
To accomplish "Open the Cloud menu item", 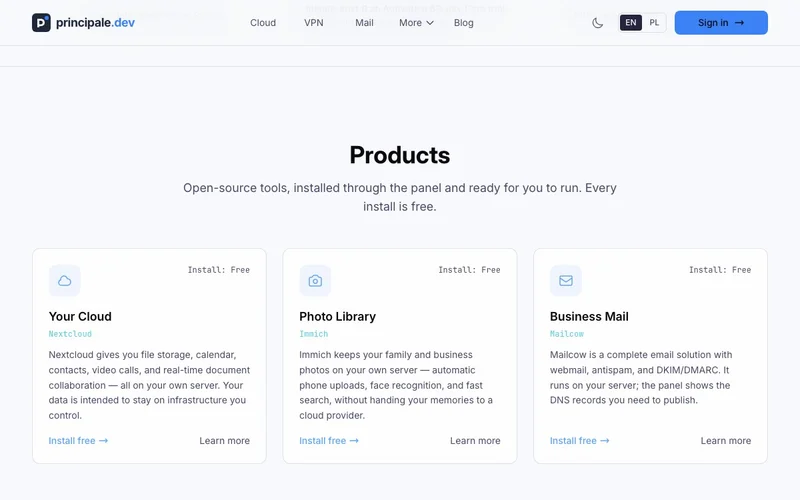I will 263,22.
